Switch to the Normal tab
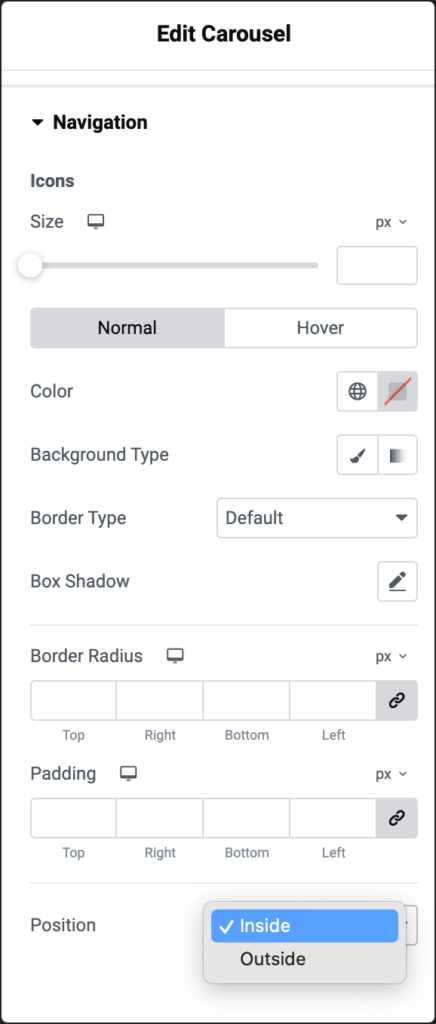Viewport: 436px width, 1024px height. (x=127, y=328)
